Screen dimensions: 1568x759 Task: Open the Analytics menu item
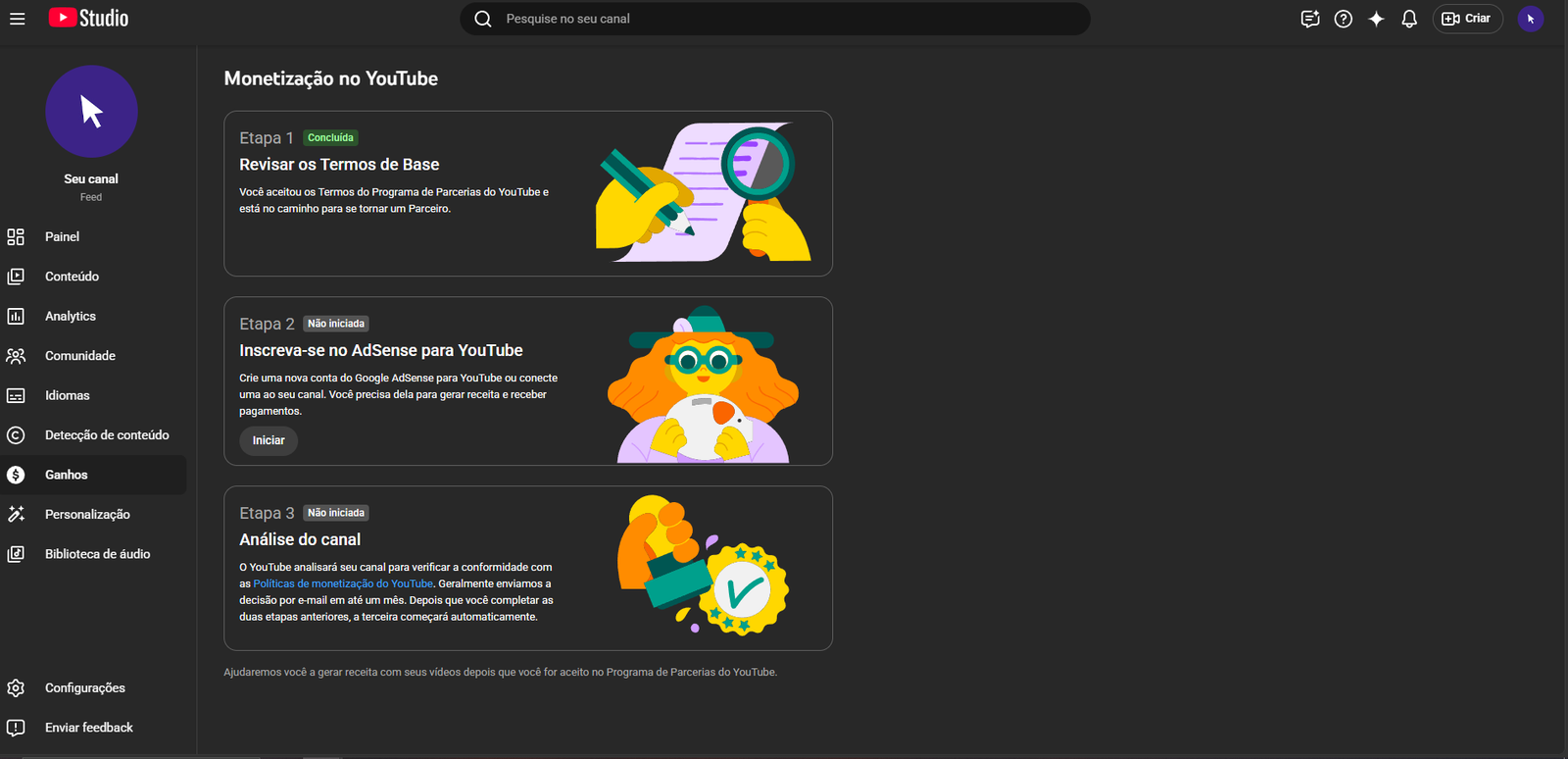point(93,316)
